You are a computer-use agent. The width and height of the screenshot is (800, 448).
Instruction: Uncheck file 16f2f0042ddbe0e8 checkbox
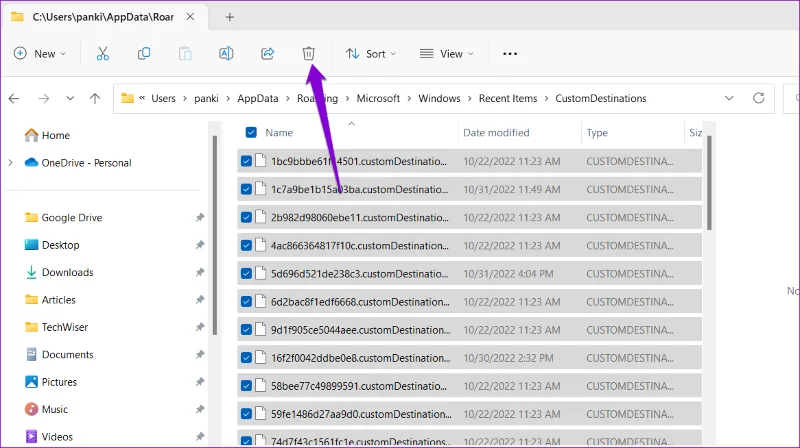[246, 358]
